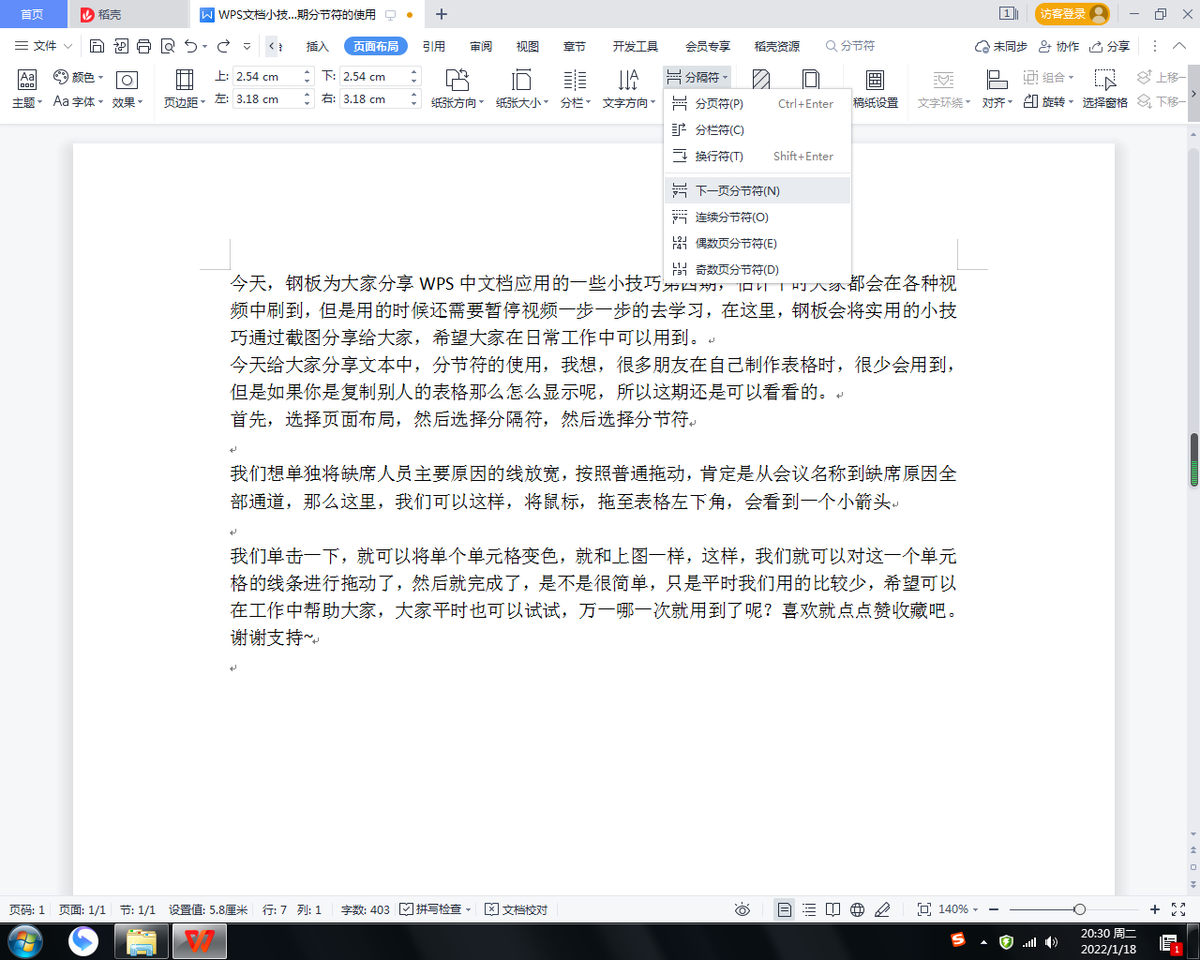This screenshot has width=1200, height=960.
Task: Click the 效果 (Effects) icon
Action: [x=127, y=79]
